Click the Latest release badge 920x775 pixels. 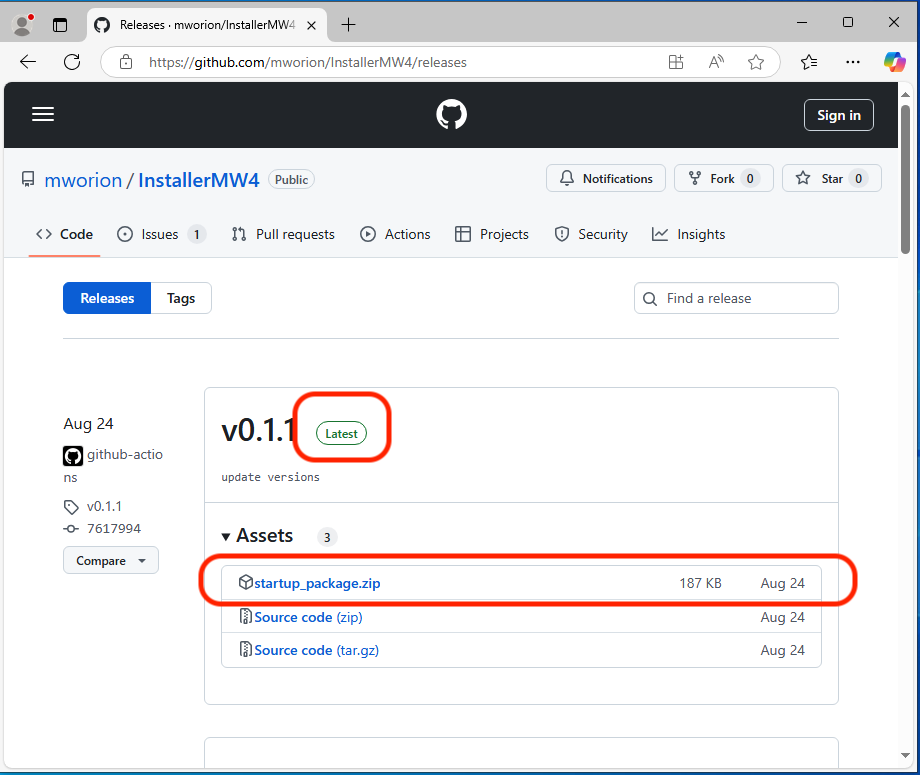click(341, 434)
